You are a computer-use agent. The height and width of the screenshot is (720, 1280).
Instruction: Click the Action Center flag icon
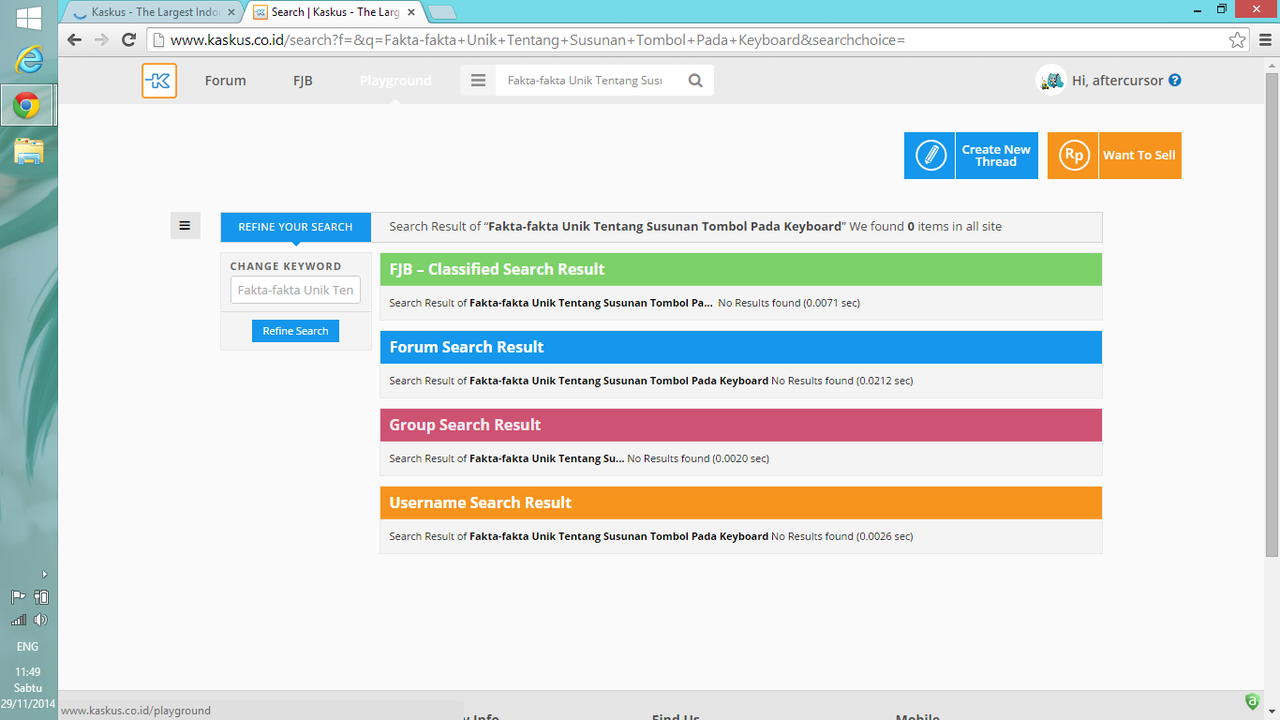18,597
